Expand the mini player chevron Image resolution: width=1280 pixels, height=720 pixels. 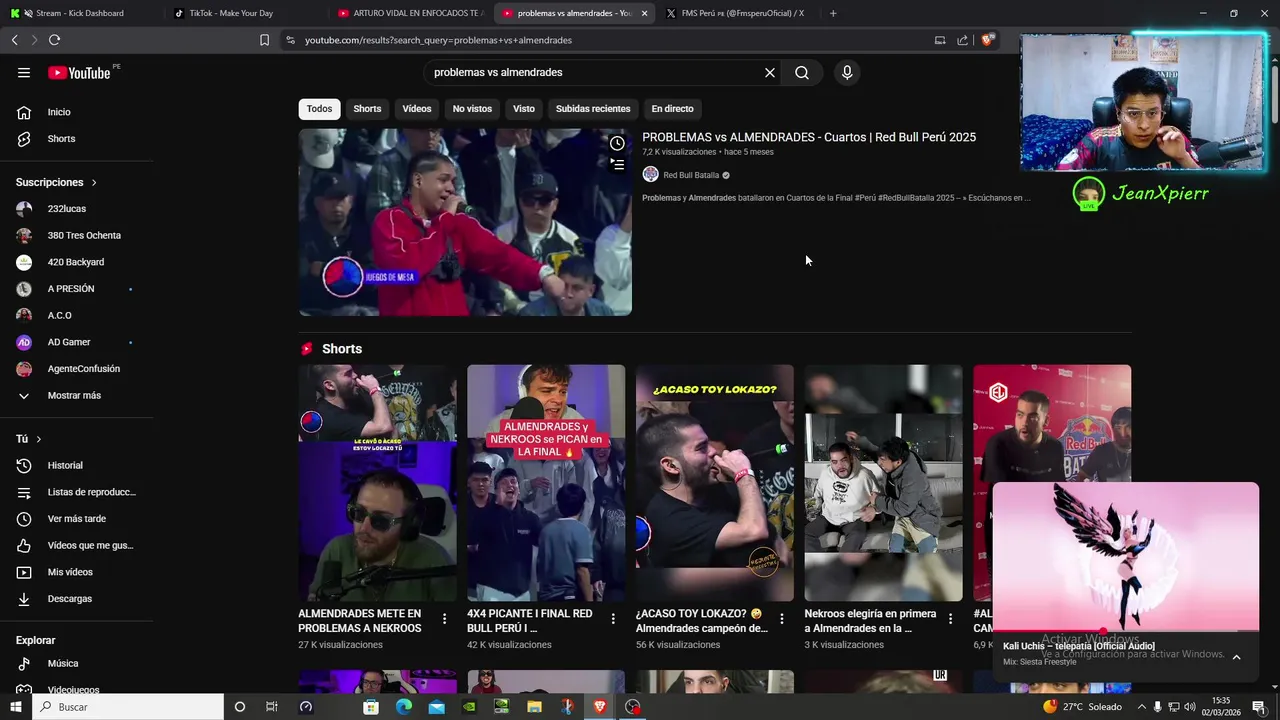coord(1236,657)
